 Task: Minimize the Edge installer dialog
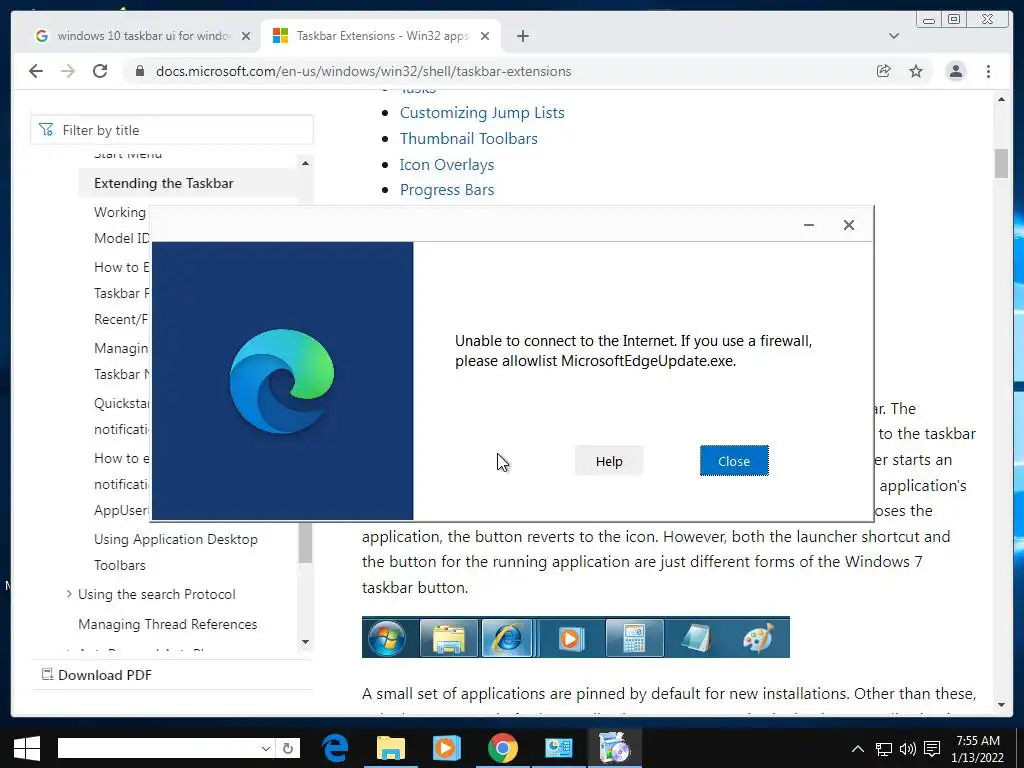[x=808, y=225]
